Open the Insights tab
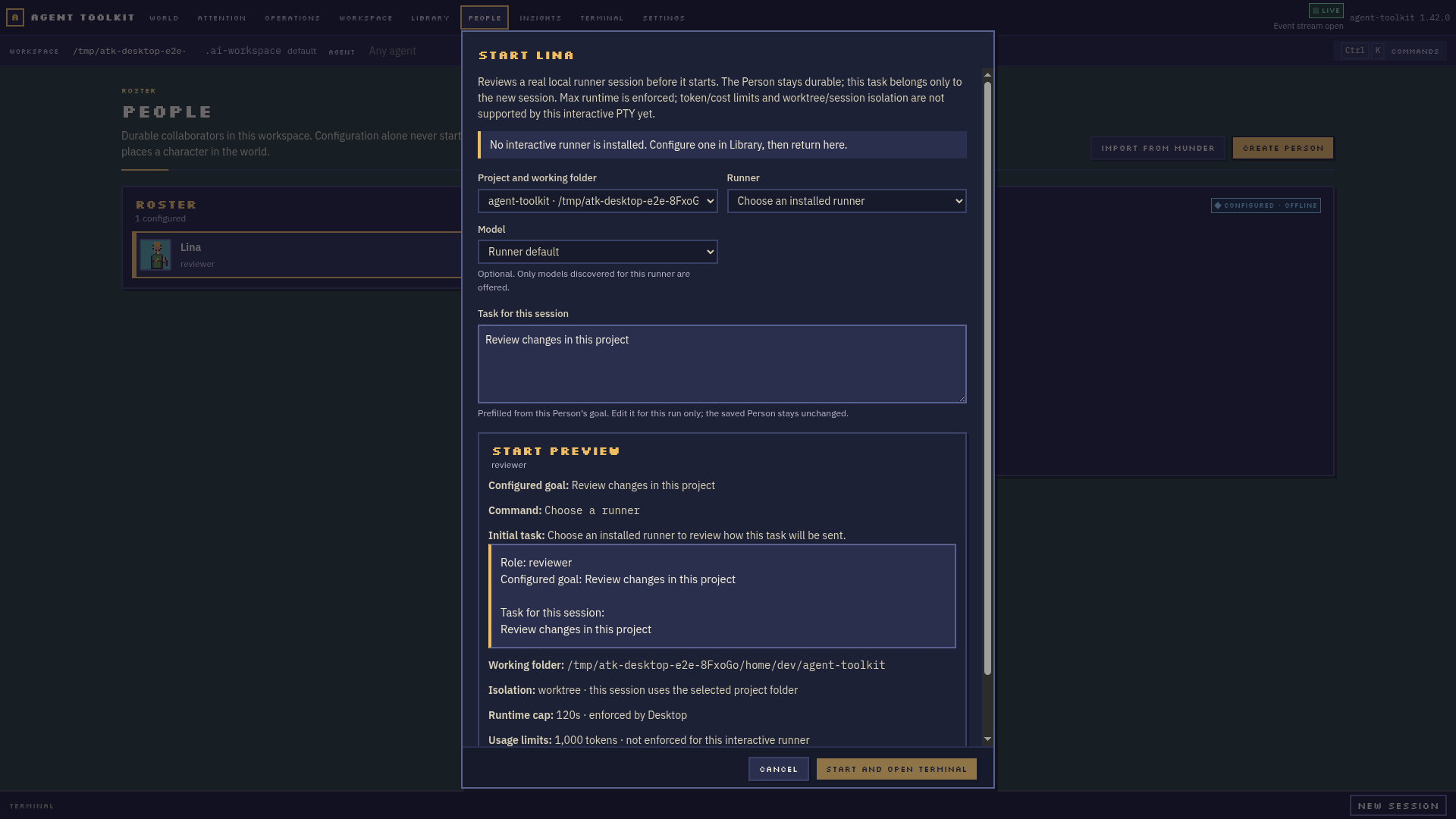1456x819 pixels. click(540, 17)
